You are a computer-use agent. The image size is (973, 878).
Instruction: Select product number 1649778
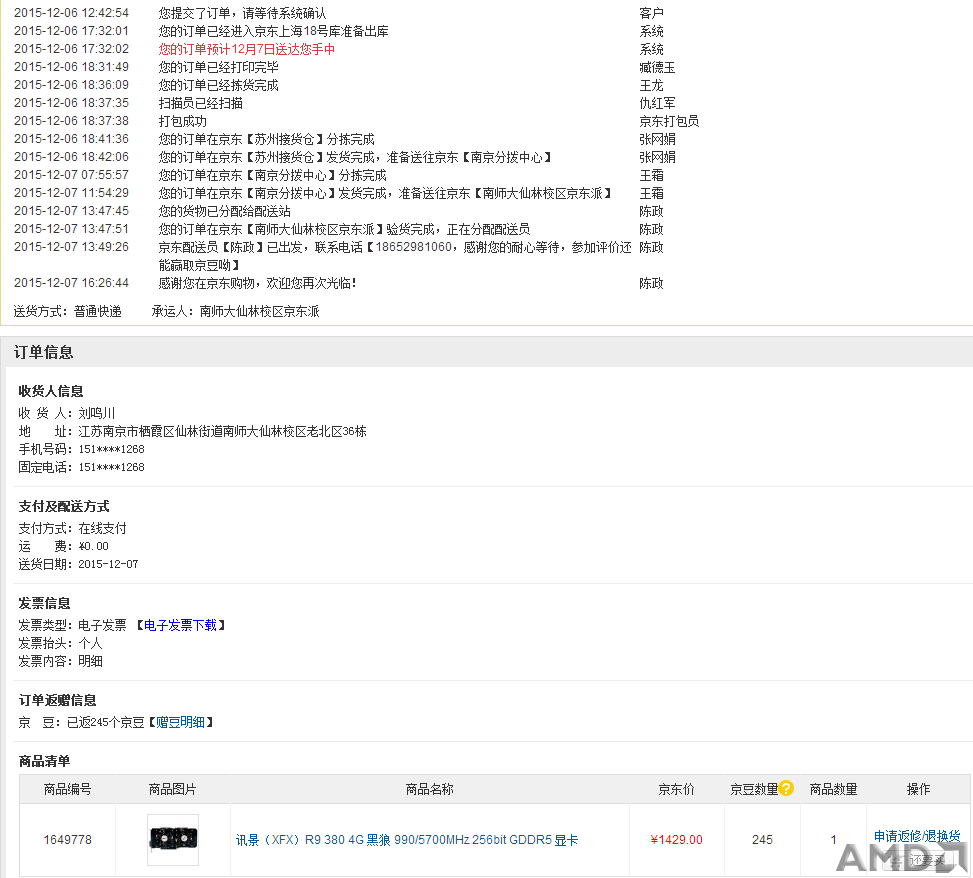(68, 840)
